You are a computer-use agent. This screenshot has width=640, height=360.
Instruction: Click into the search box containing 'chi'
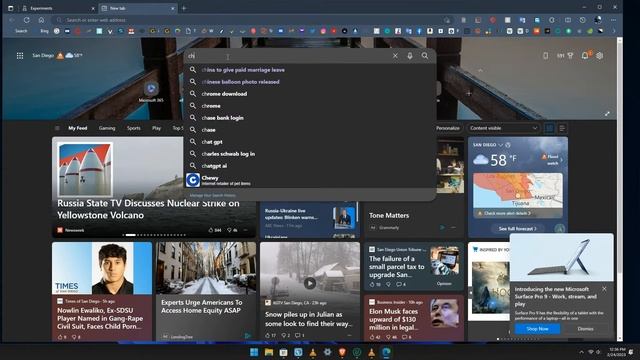(x=286, y=56)
